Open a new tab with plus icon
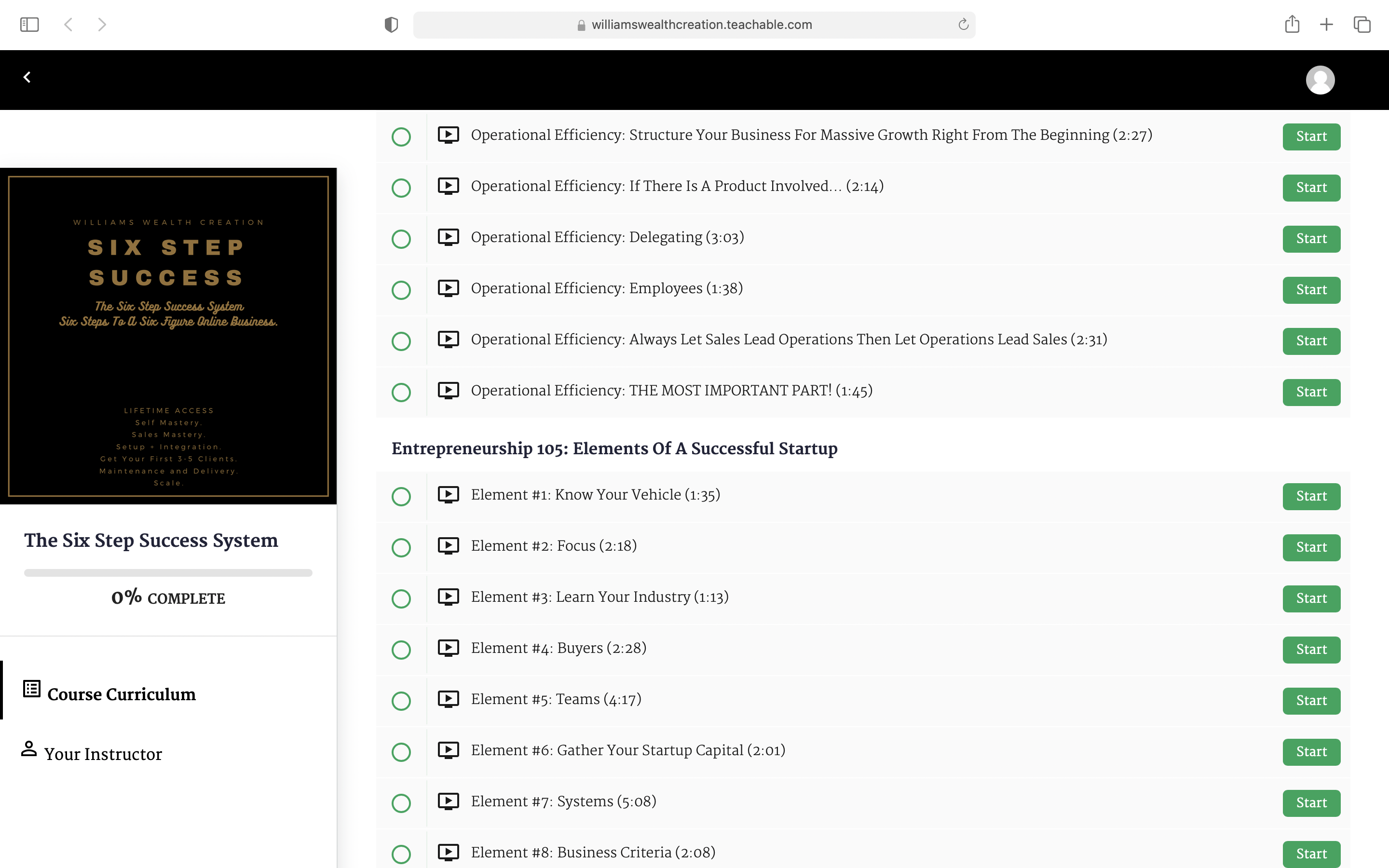 1326,25
